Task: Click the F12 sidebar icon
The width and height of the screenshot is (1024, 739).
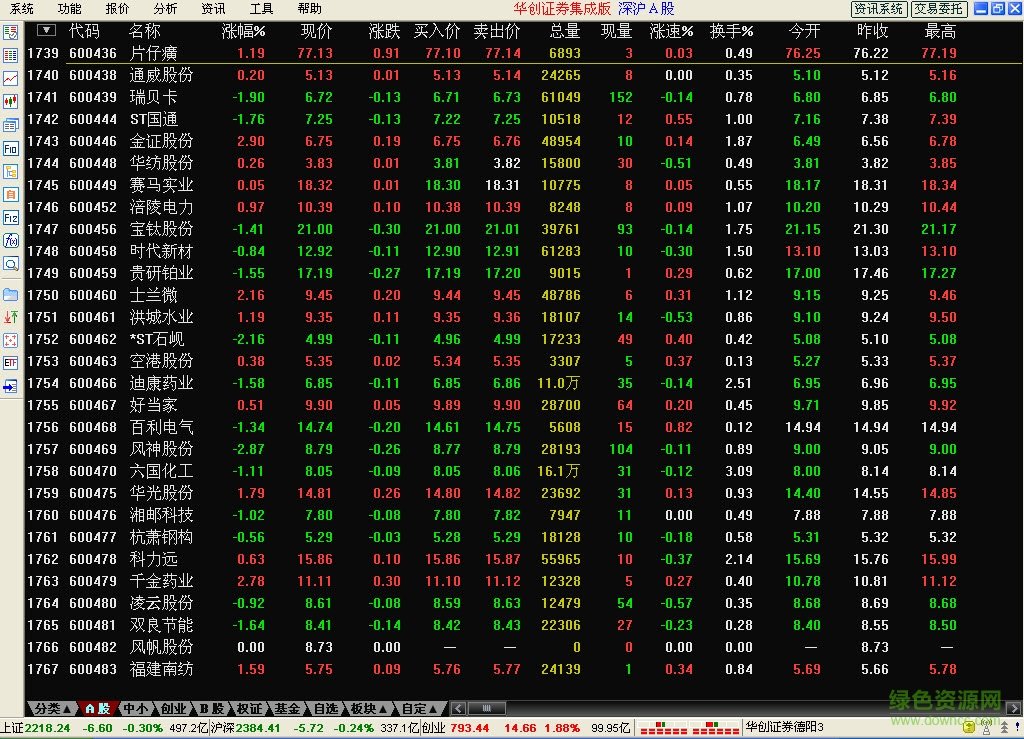Action: click(x=13, y=216)
